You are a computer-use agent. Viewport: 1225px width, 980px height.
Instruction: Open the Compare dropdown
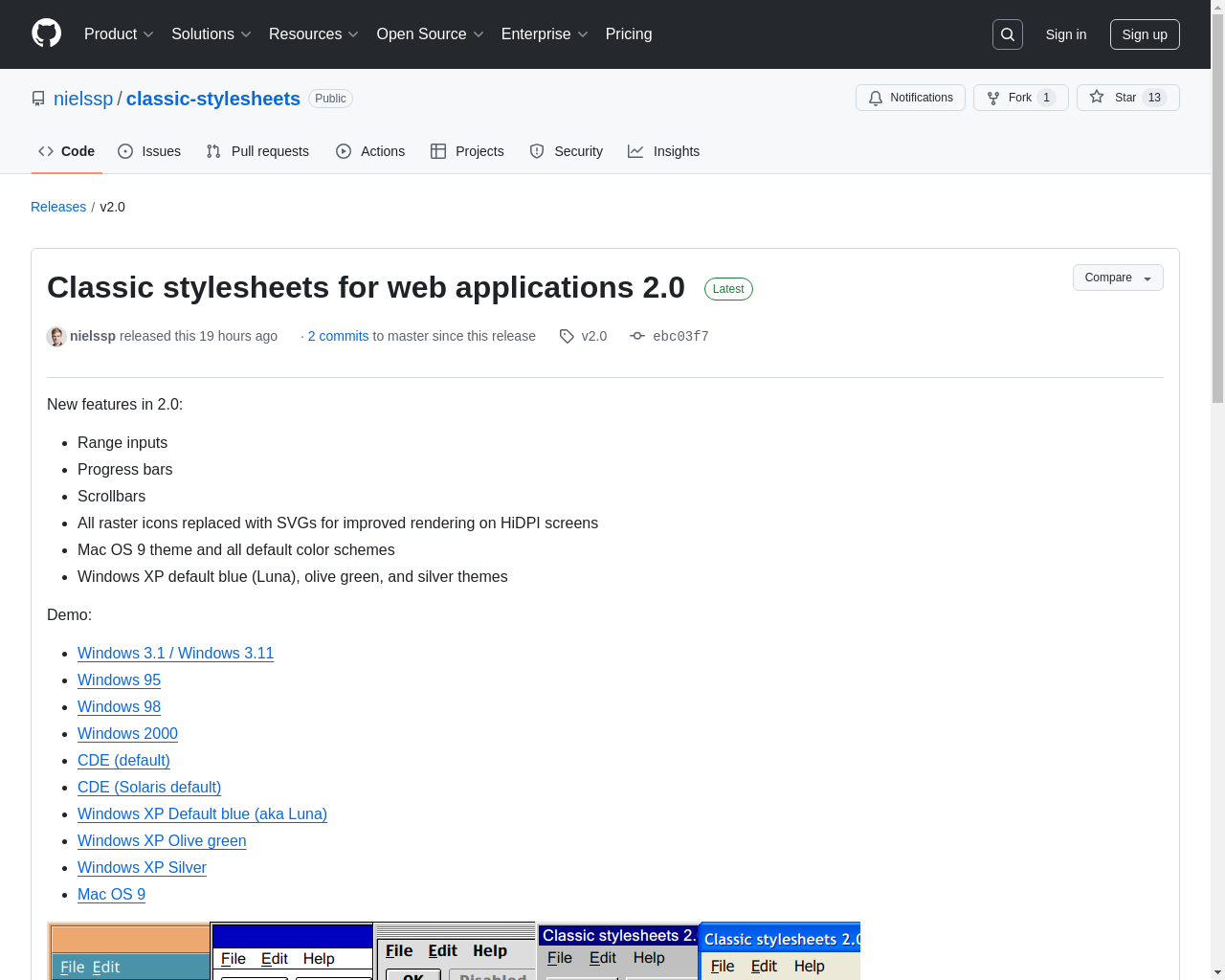1118,278
